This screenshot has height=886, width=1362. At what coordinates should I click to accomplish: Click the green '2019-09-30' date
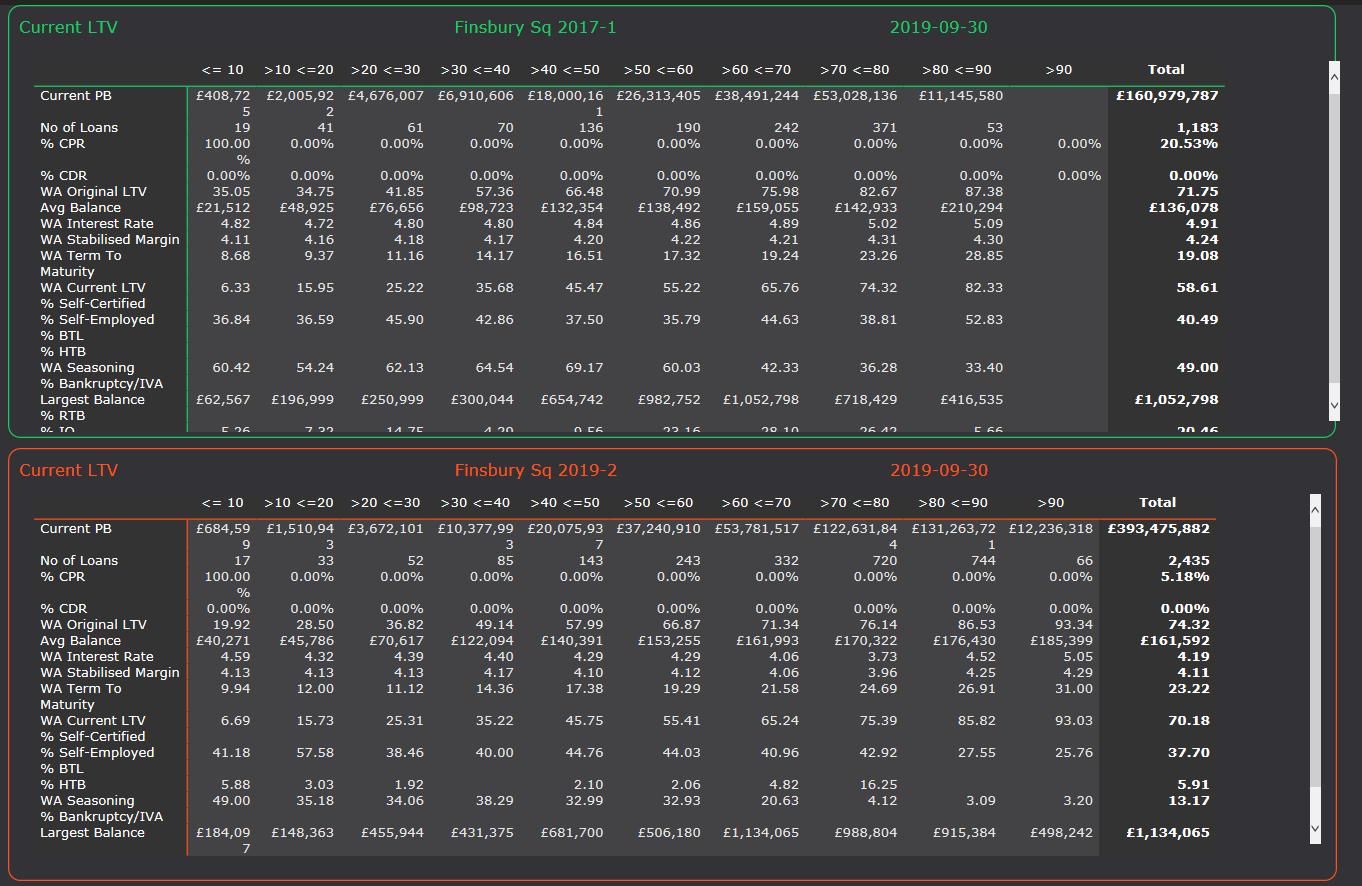[938, 27]
